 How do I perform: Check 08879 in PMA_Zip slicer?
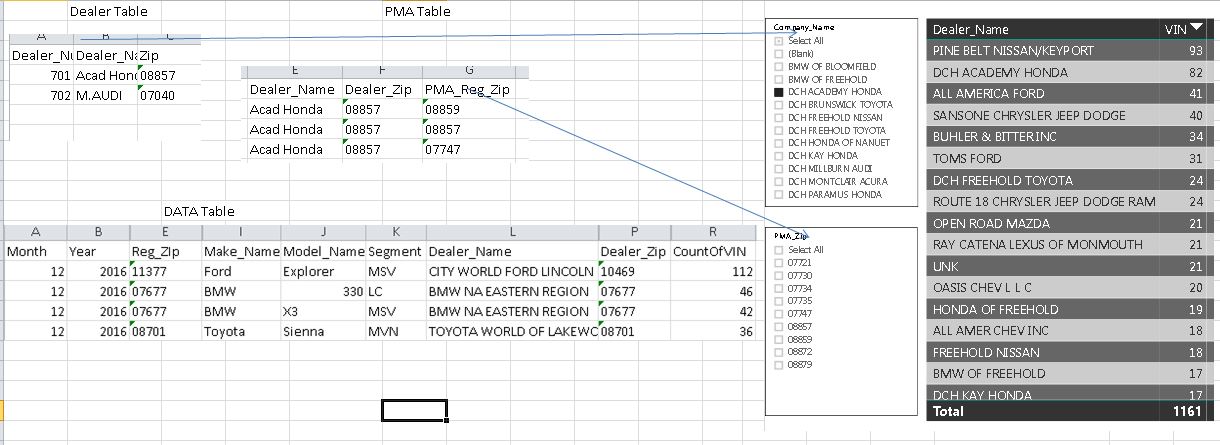779,365
